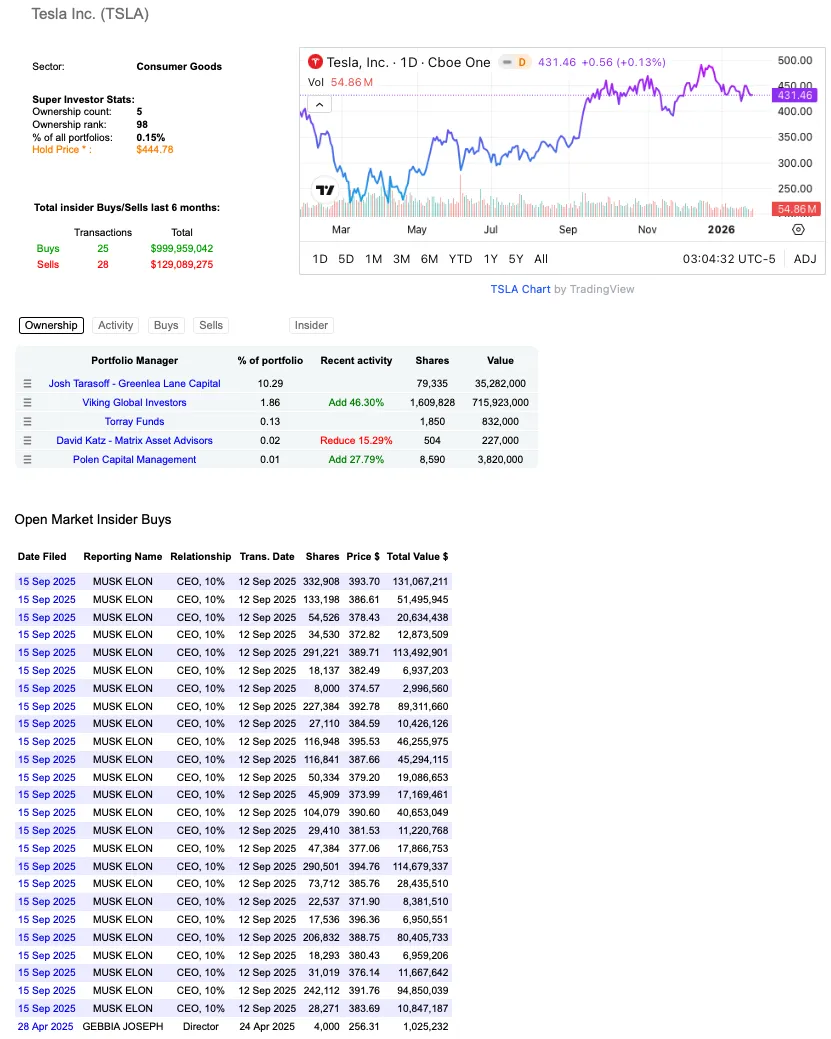
Task: Click the hamburger icon beside Polen Capital Management
Action: coord(27,459)
